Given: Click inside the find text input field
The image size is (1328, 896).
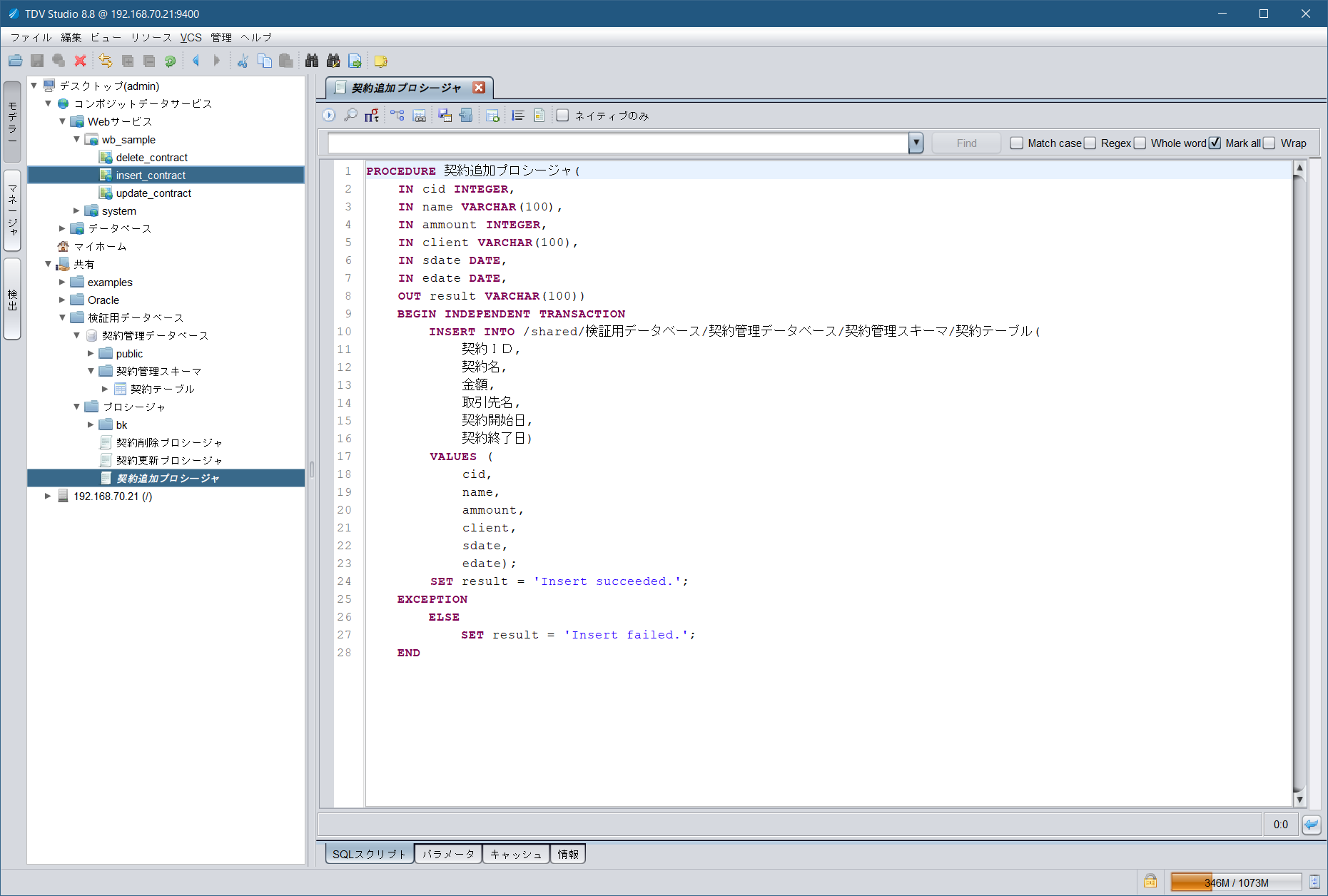Looking at the screenshot, I should point(618,143).
